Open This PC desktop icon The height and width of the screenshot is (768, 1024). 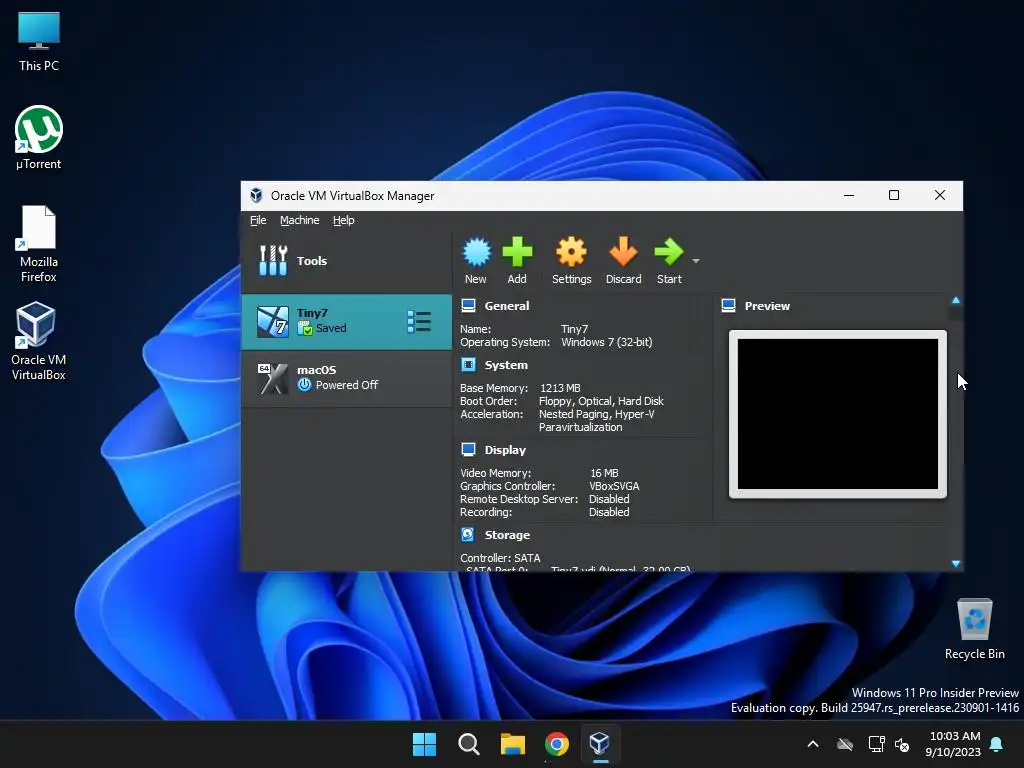click(39, 40)
